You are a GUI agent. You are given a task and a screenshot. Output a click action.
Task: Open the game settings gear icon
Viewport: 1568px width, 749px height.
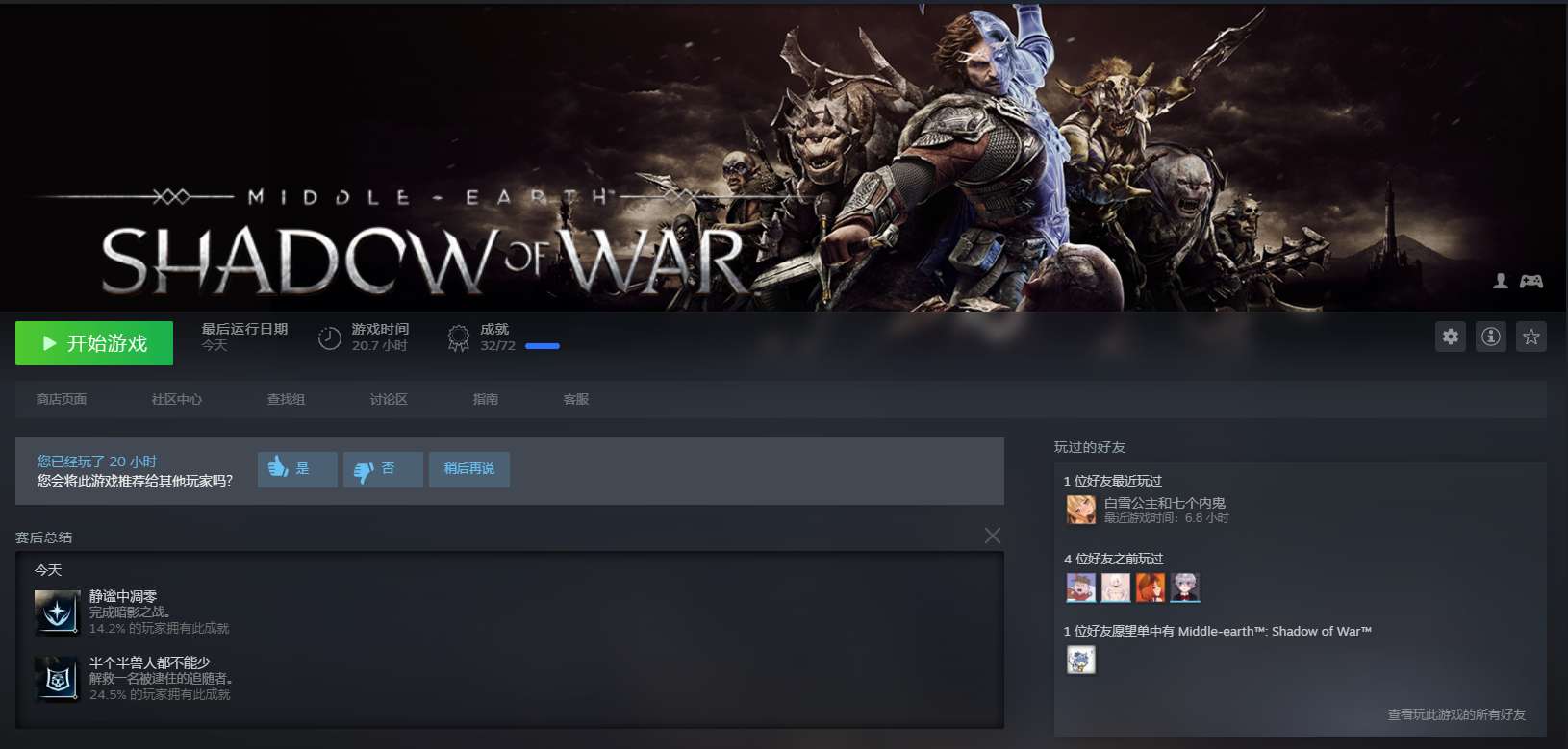point(1451,337)
